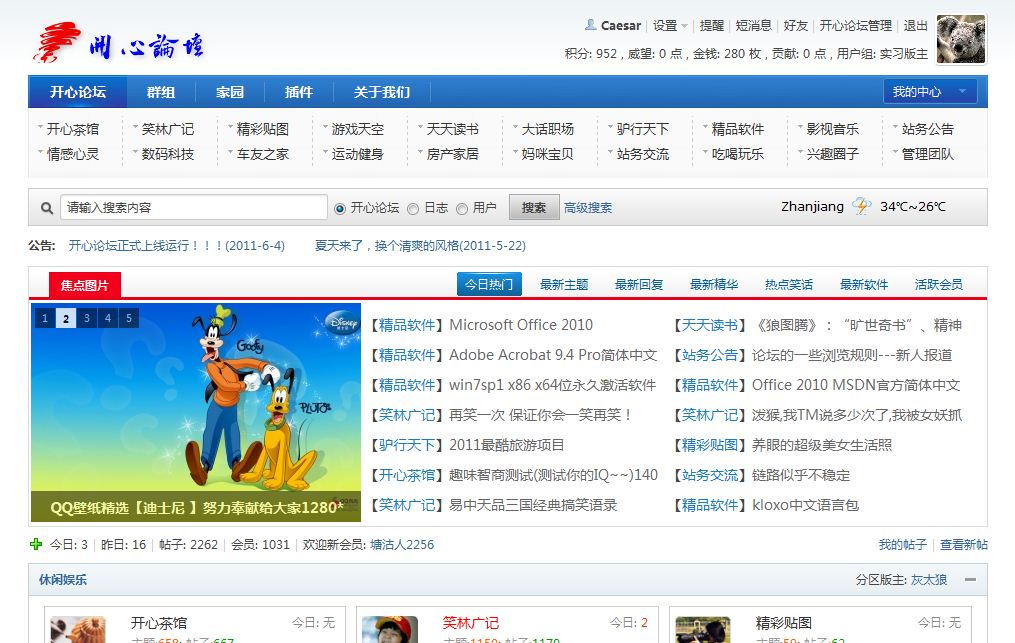Click the Disney focus image
The image size is (1015, 643).
click(x=196, y=412)
